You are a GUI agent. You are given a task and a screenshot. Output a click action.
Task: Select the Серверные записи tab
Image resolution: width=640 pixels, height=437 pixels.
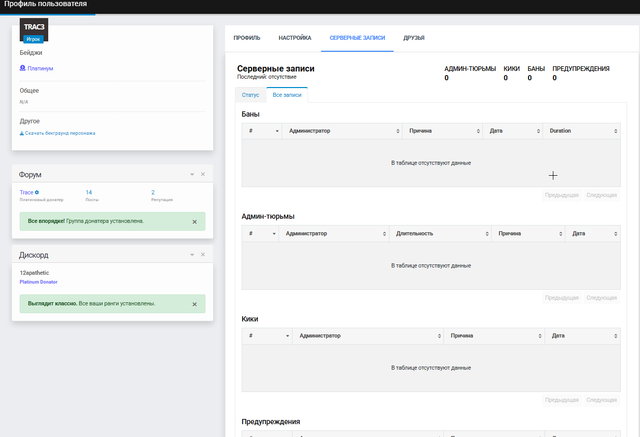[357, 38]
